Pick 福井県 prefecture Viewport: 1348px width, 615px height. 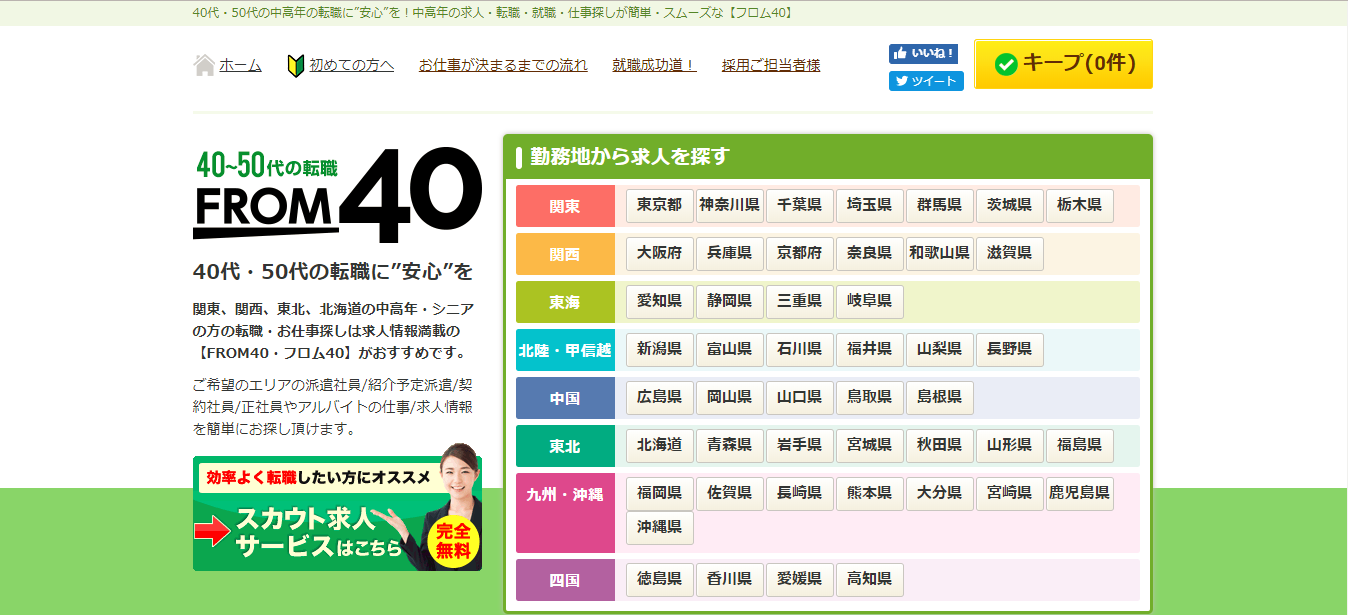[x=870, y=349]
